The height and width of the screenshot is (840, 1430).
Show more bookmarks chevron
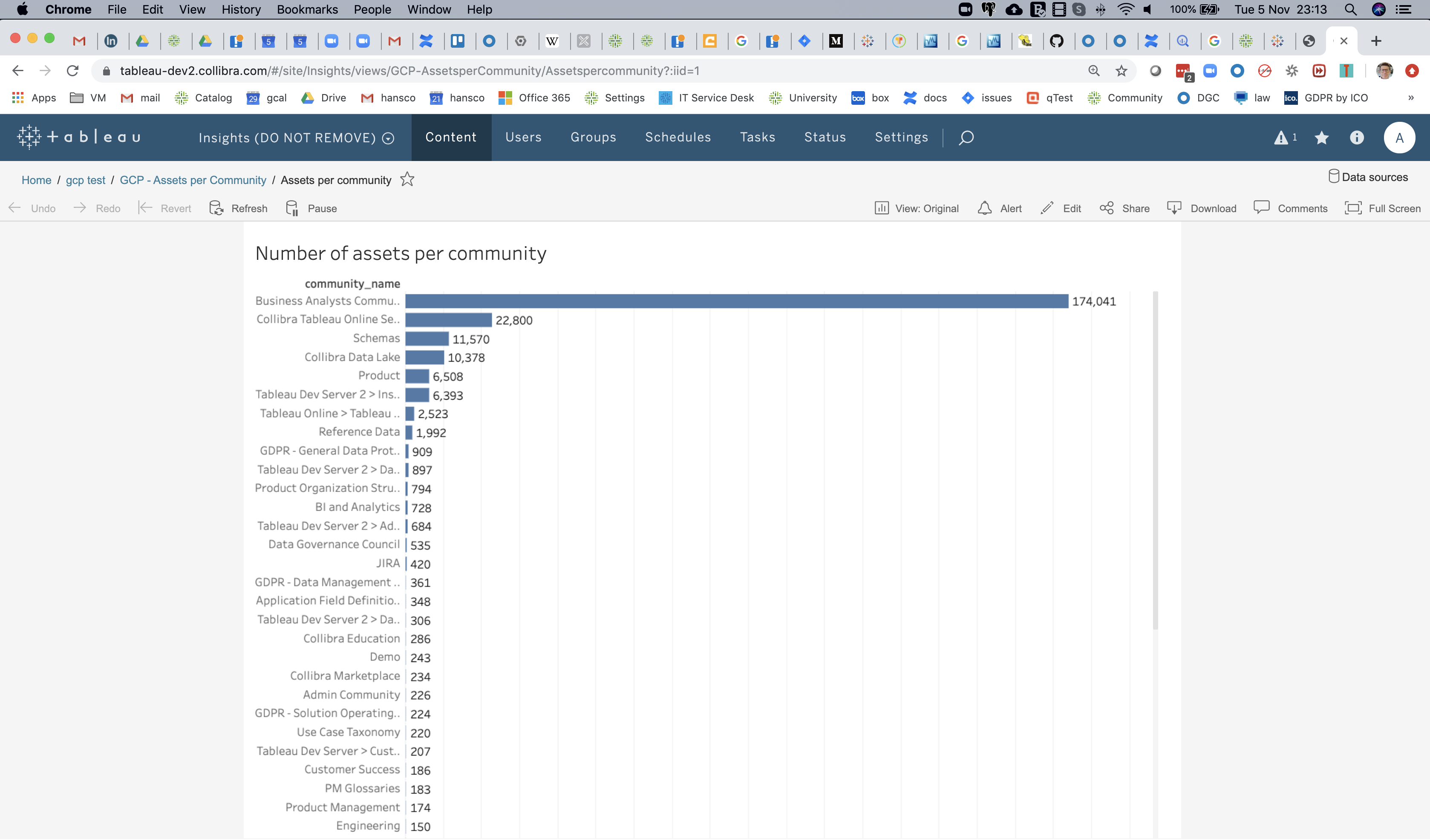[1411, 98]
